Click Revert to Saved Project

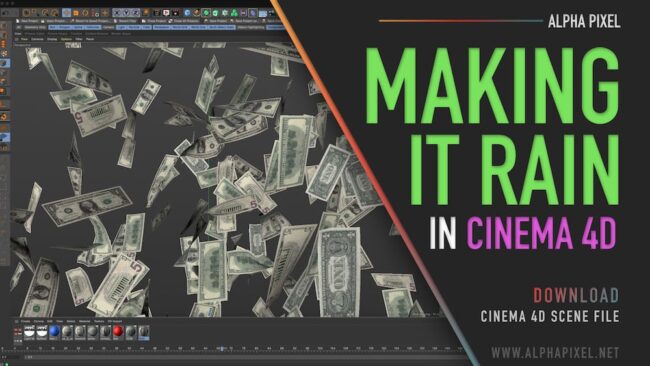pos(90,21)
